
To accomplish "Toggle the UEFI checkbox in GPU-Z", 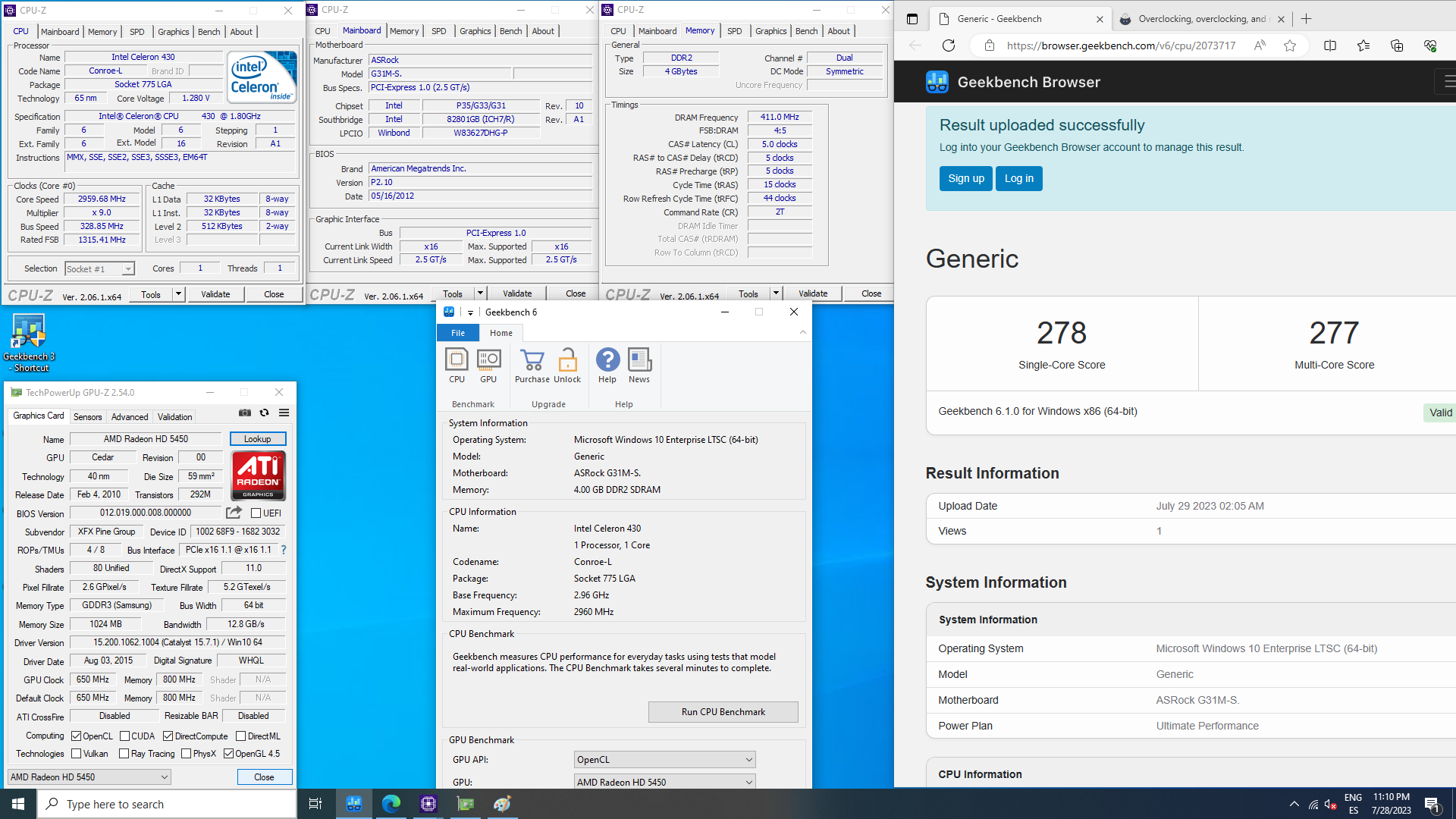I will click(256, 513).
